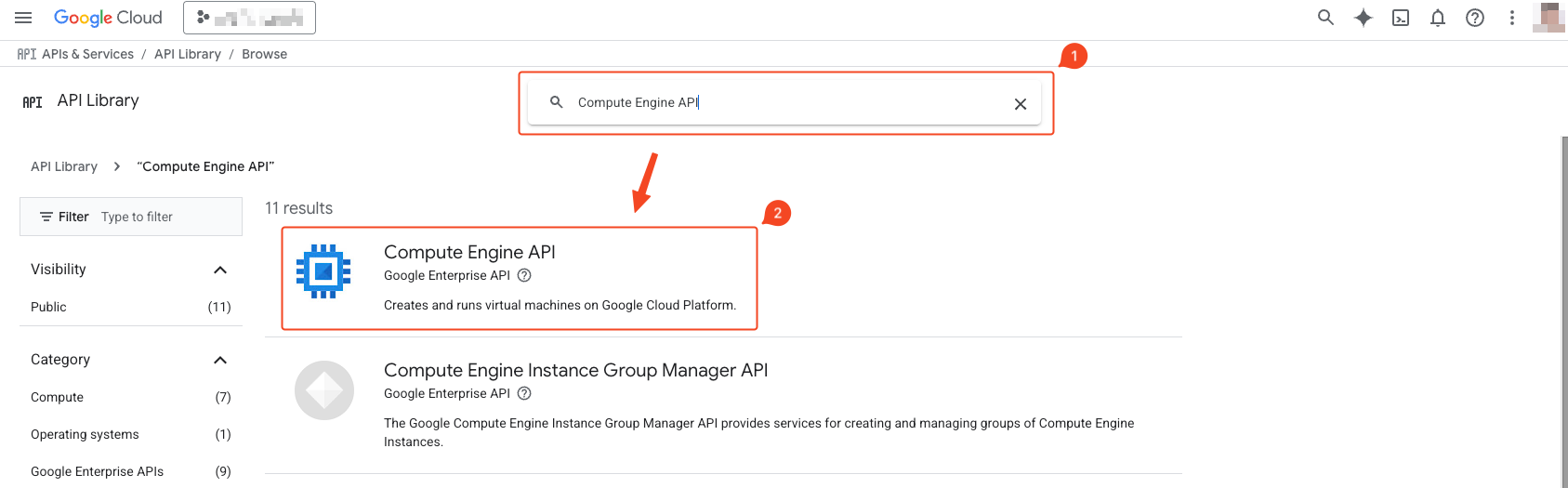Go back to API Library link above filters
The image size is (1568, 488).
(x=64, y=166)
